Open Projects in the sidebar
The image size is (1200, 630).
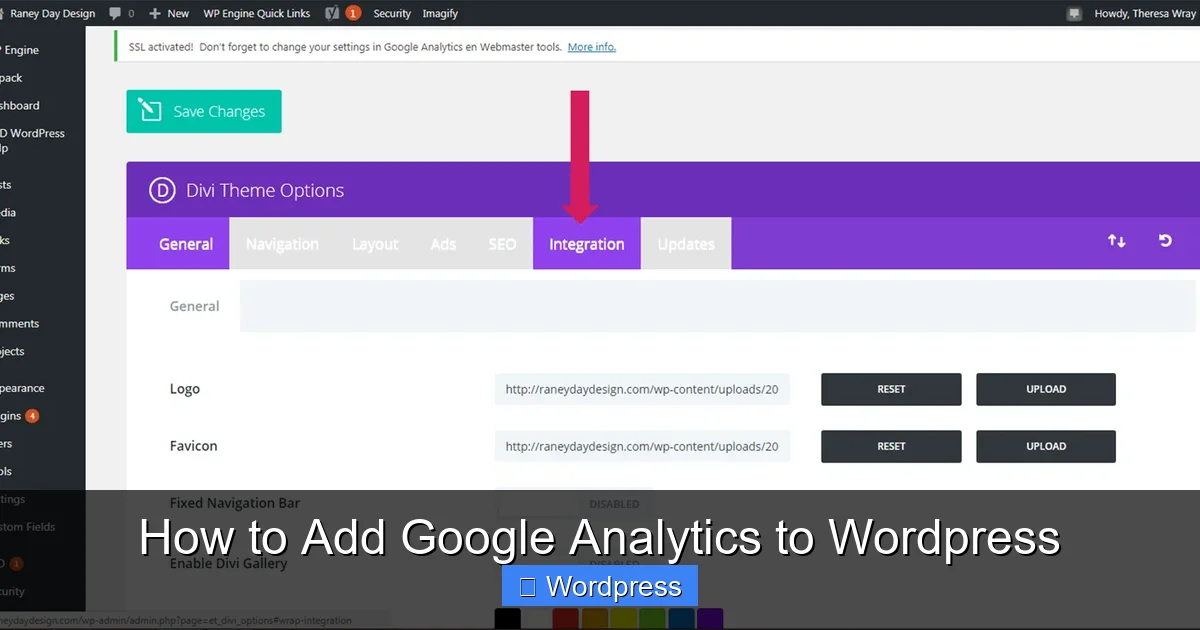tap(13, 351)
